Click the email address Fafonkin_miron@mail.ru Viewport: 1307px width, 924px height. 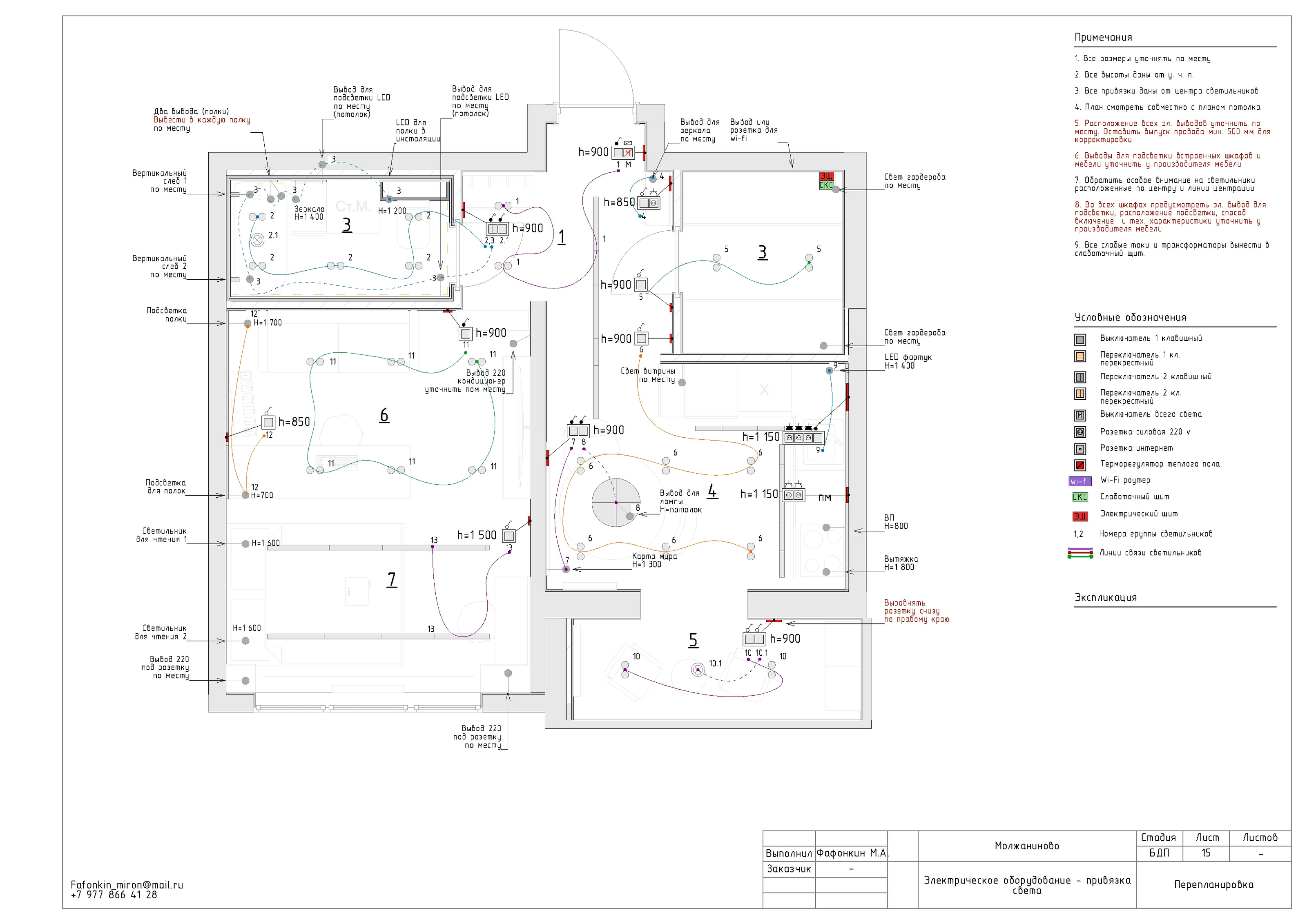[127, 885]
